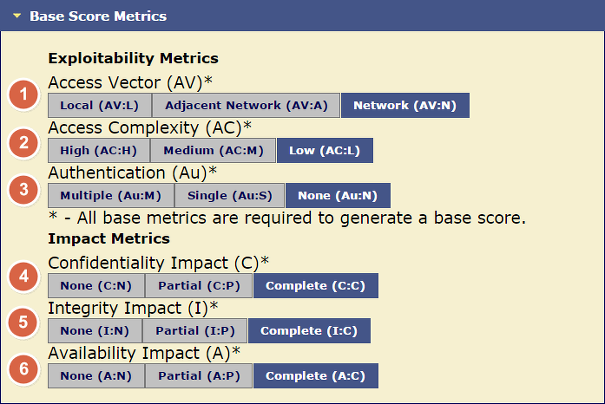The width and height of the screenshot is (605, 404).
Task: Click the numbered circle 2 badge
Action: [24, 143]
